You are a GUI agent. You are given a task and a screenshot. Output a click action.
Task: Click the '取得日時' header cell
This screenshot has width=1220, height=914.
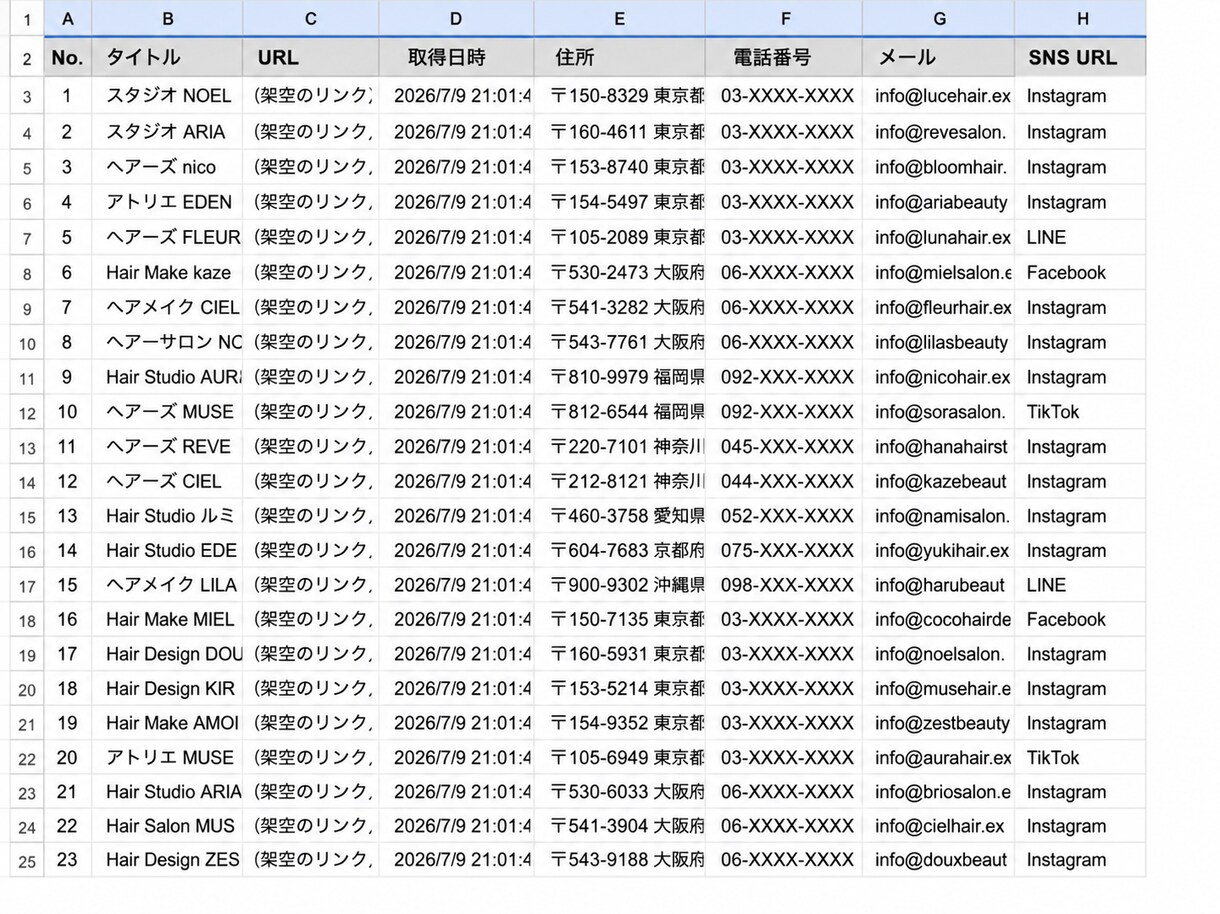point(457,58)
